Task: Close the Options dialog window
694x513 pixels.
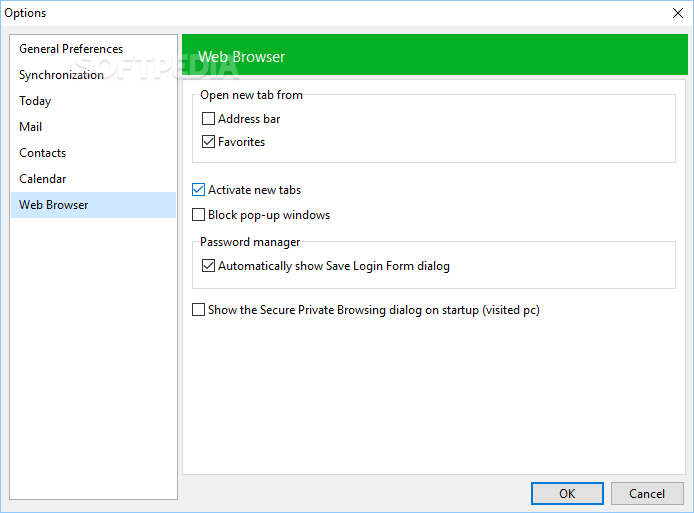Action: coord(678,13)
